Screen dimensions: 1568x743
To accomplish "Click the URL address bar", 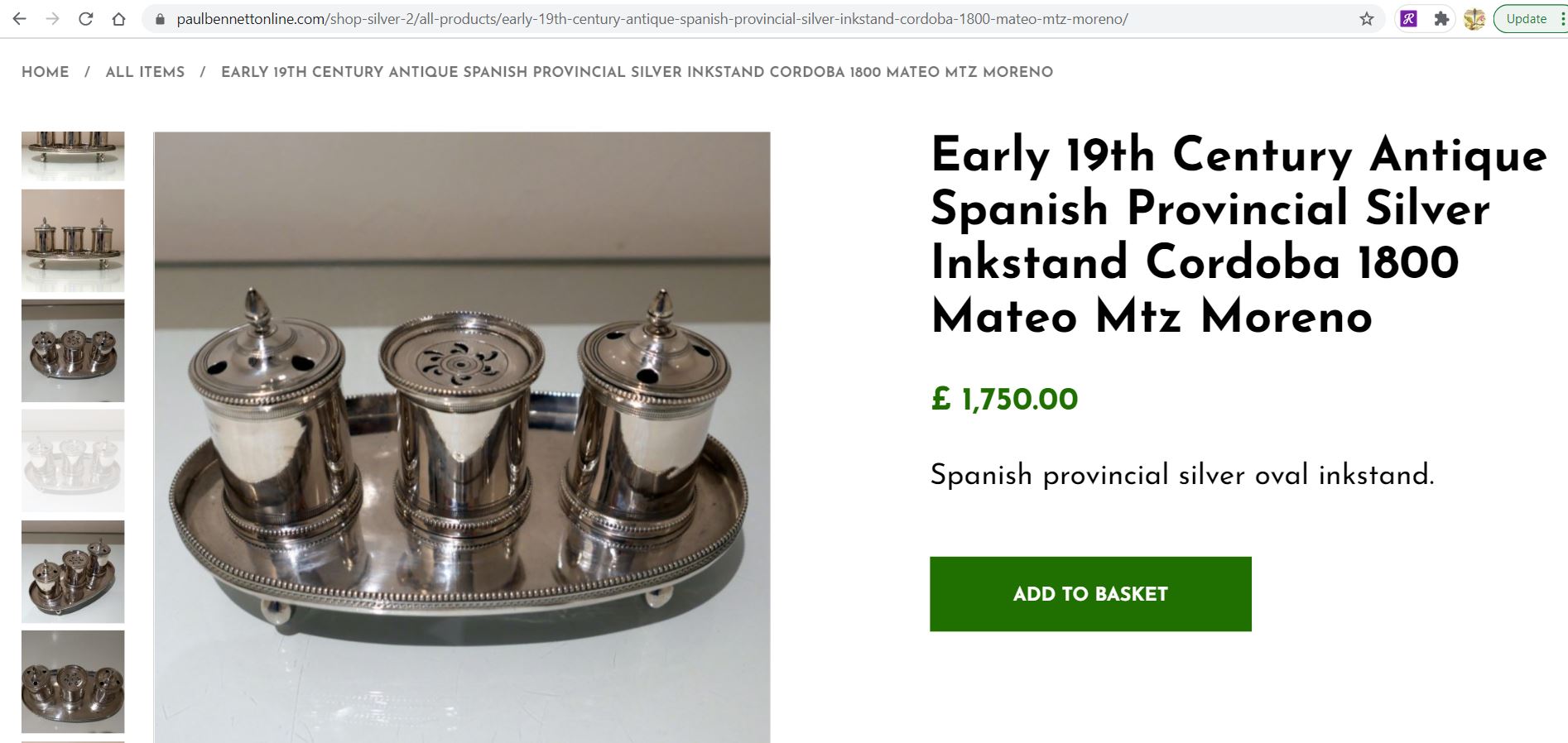I will [x=662, y=18].
